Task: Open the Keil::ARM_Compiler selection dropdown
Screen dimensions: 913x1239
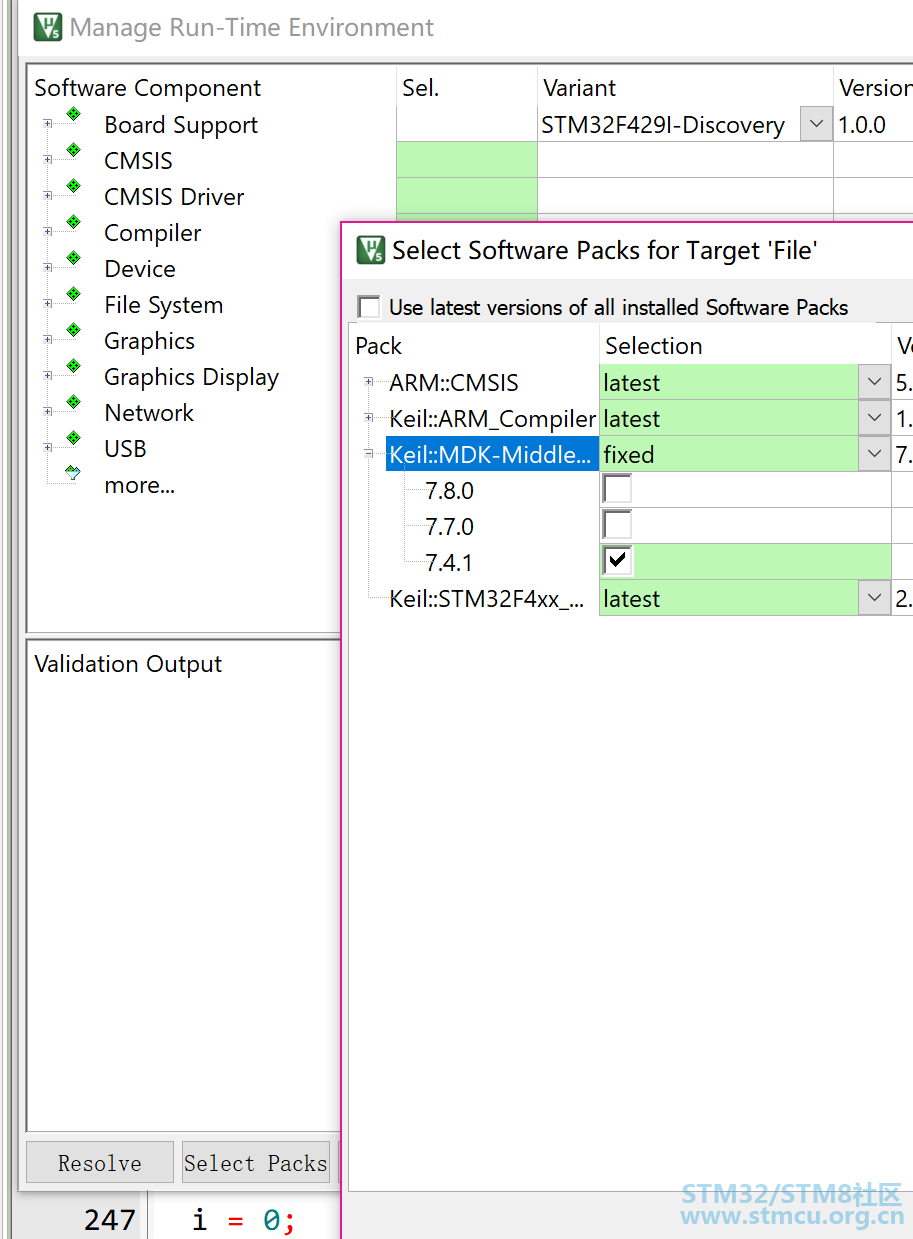Action: pos(875,419)
